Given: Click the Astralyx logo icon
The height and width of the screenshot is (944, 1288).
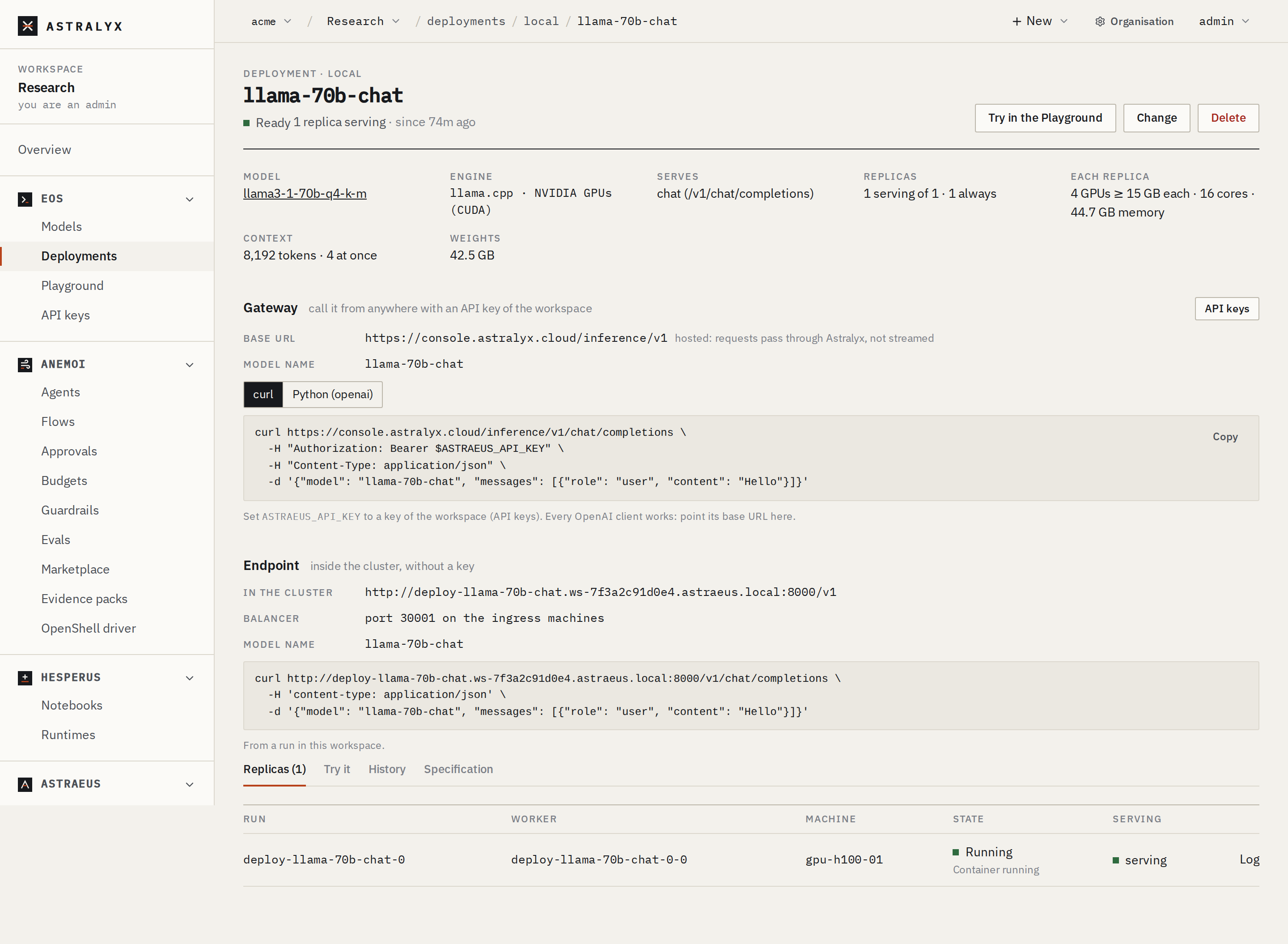Looking at the screenshot, I should (27, 26).
